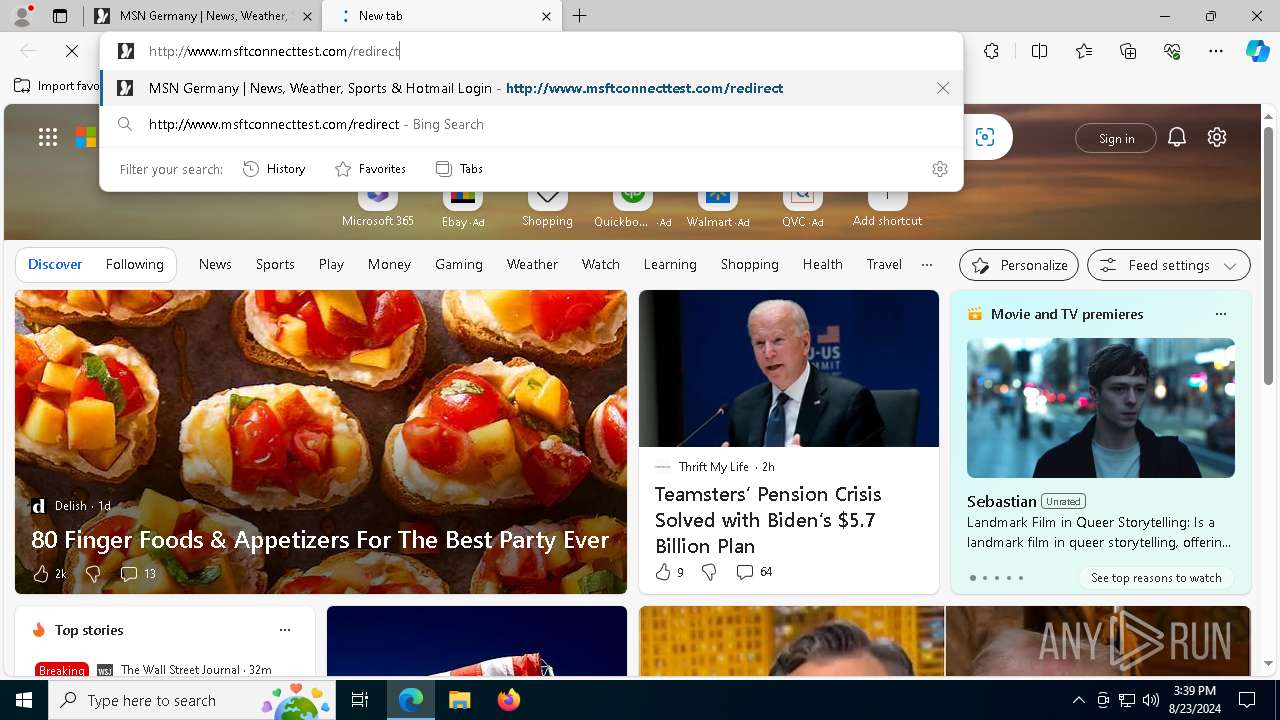1280x720 pixels.
Task: Open the Windows Start menu
Action: [24, 700]
